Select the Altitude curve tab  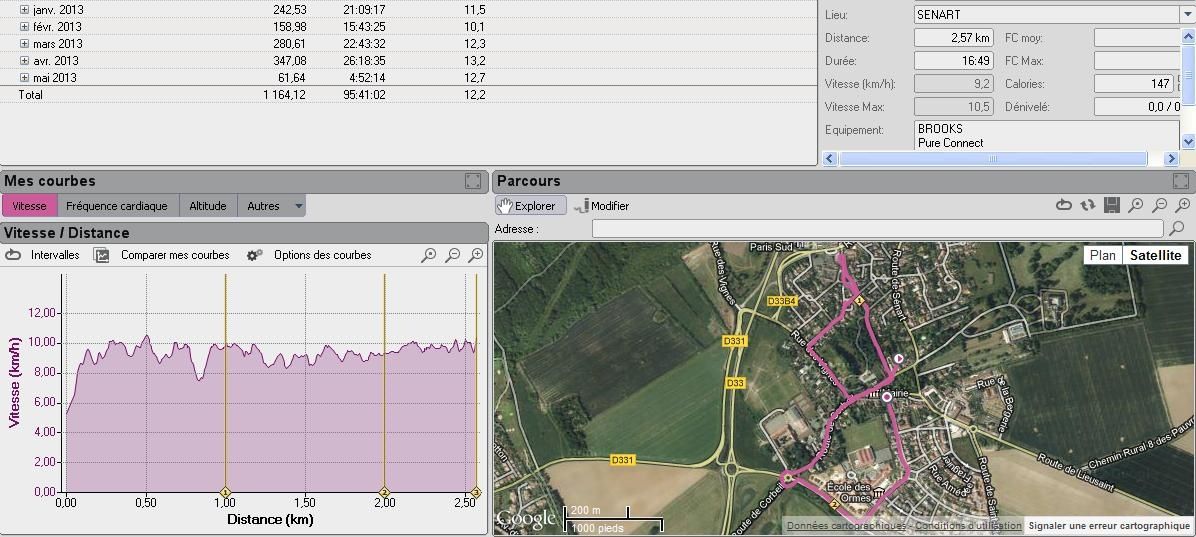click(x=207, y=206)
